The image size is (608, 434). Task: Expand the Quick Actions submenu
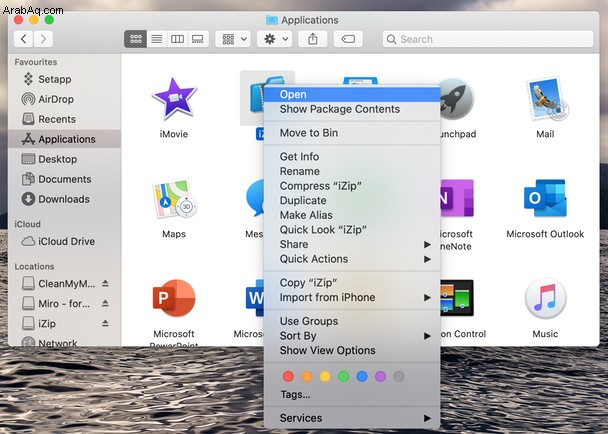(352, 259)
